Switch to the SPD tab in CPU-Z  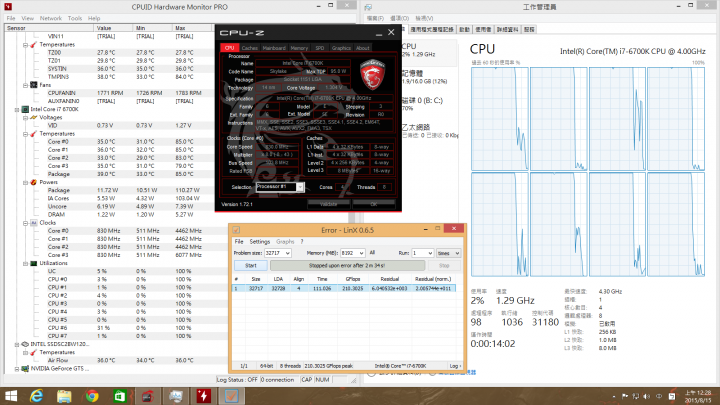point(320,48)
